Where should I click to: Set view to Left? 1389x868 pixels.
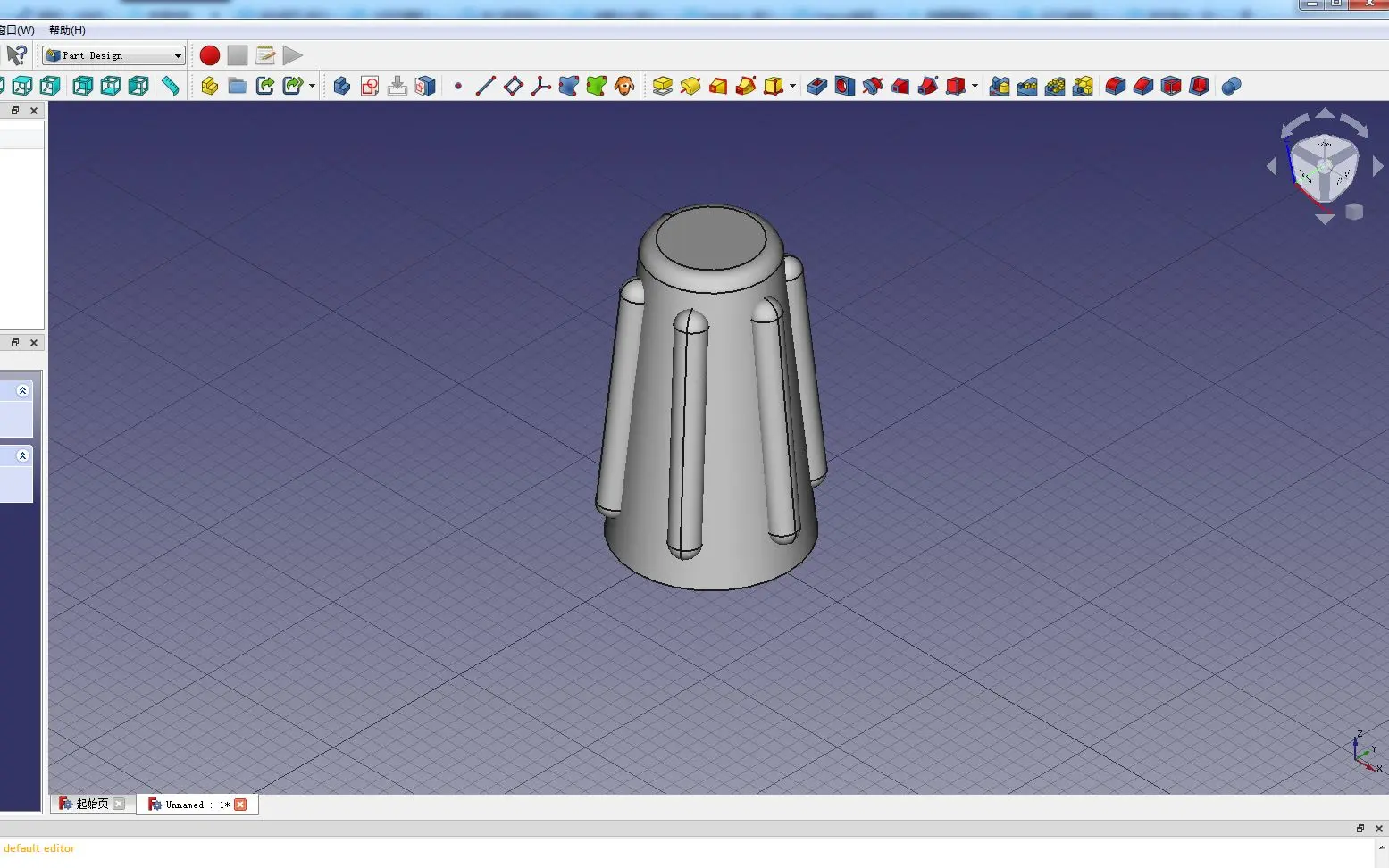coord(138,86)
